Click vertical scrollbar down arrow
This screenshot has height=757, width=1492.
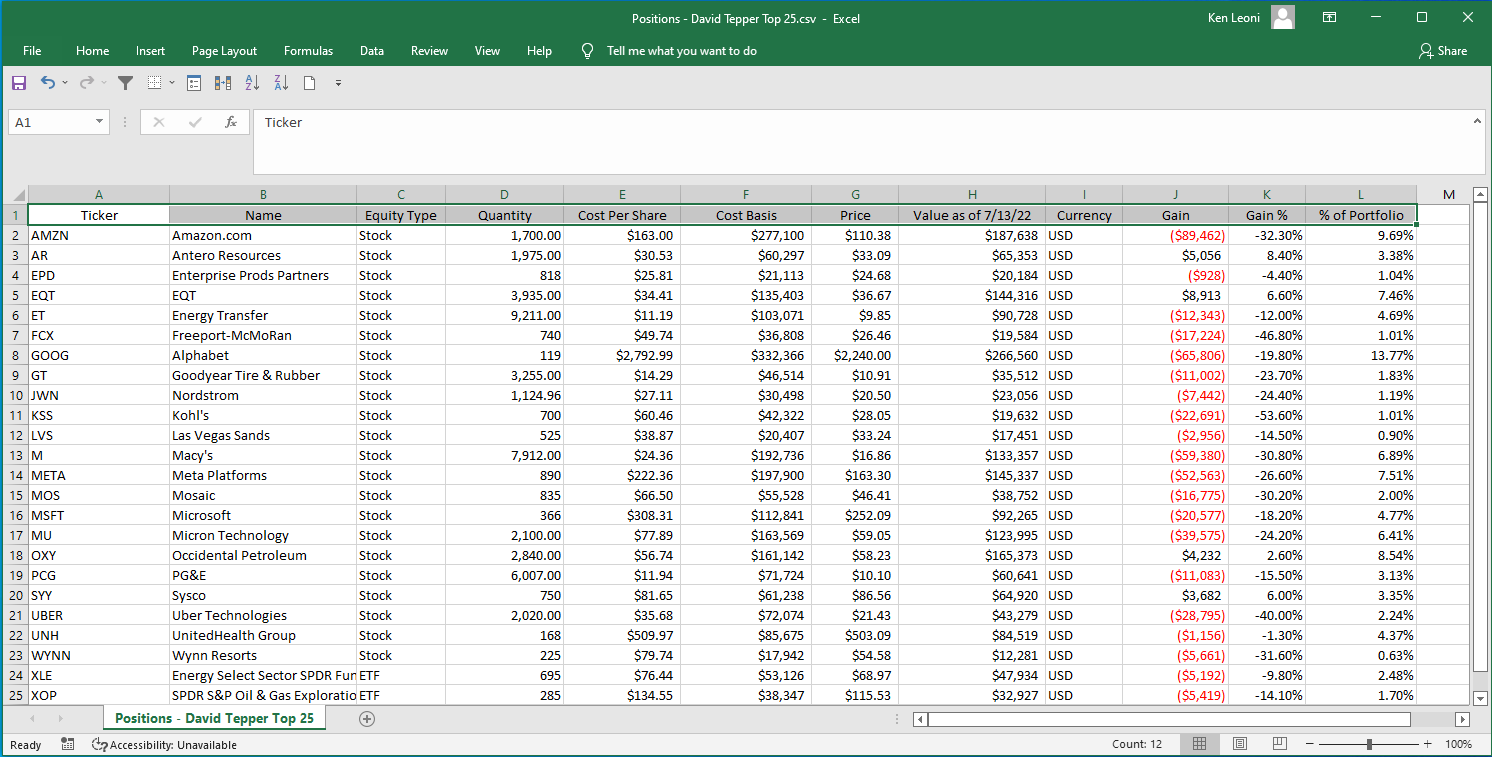pyautogui.click(x=1480, y=699)
